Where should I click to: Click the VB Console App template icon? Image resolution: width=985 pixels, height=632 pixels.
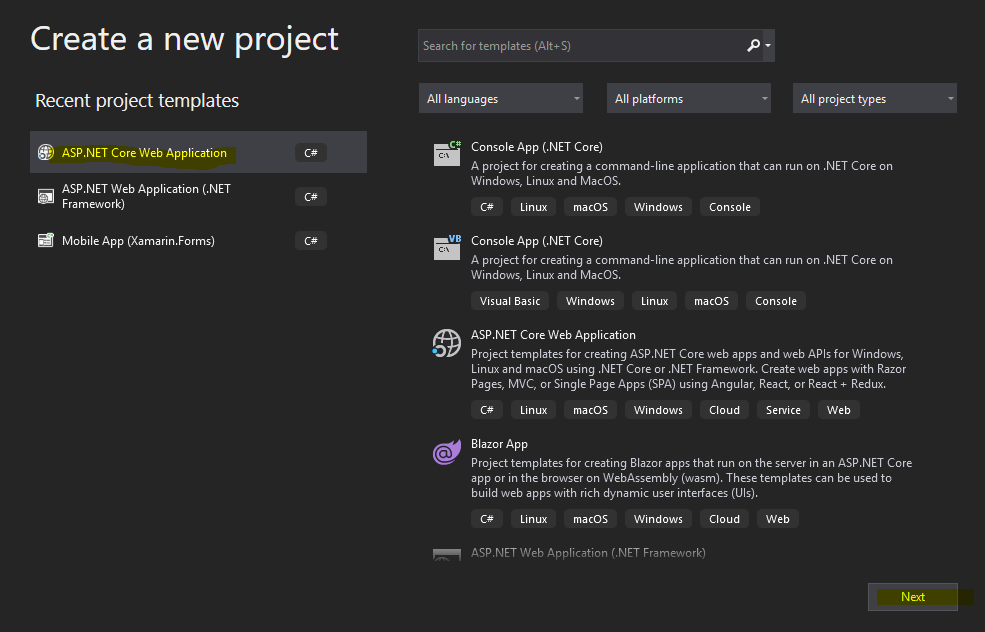(x=447, y=247)
